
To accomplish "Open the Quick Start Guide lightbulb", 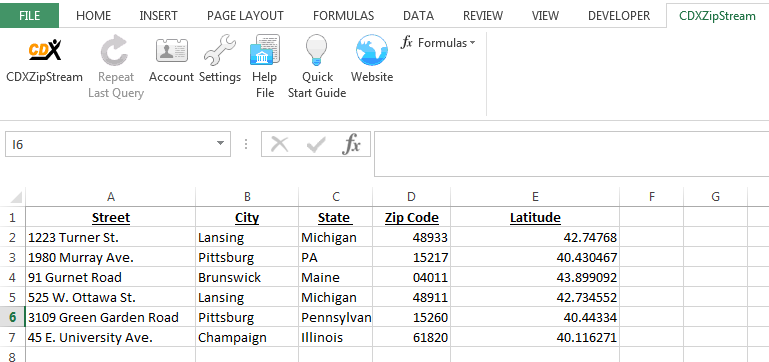I will click(x=316, y=50).
